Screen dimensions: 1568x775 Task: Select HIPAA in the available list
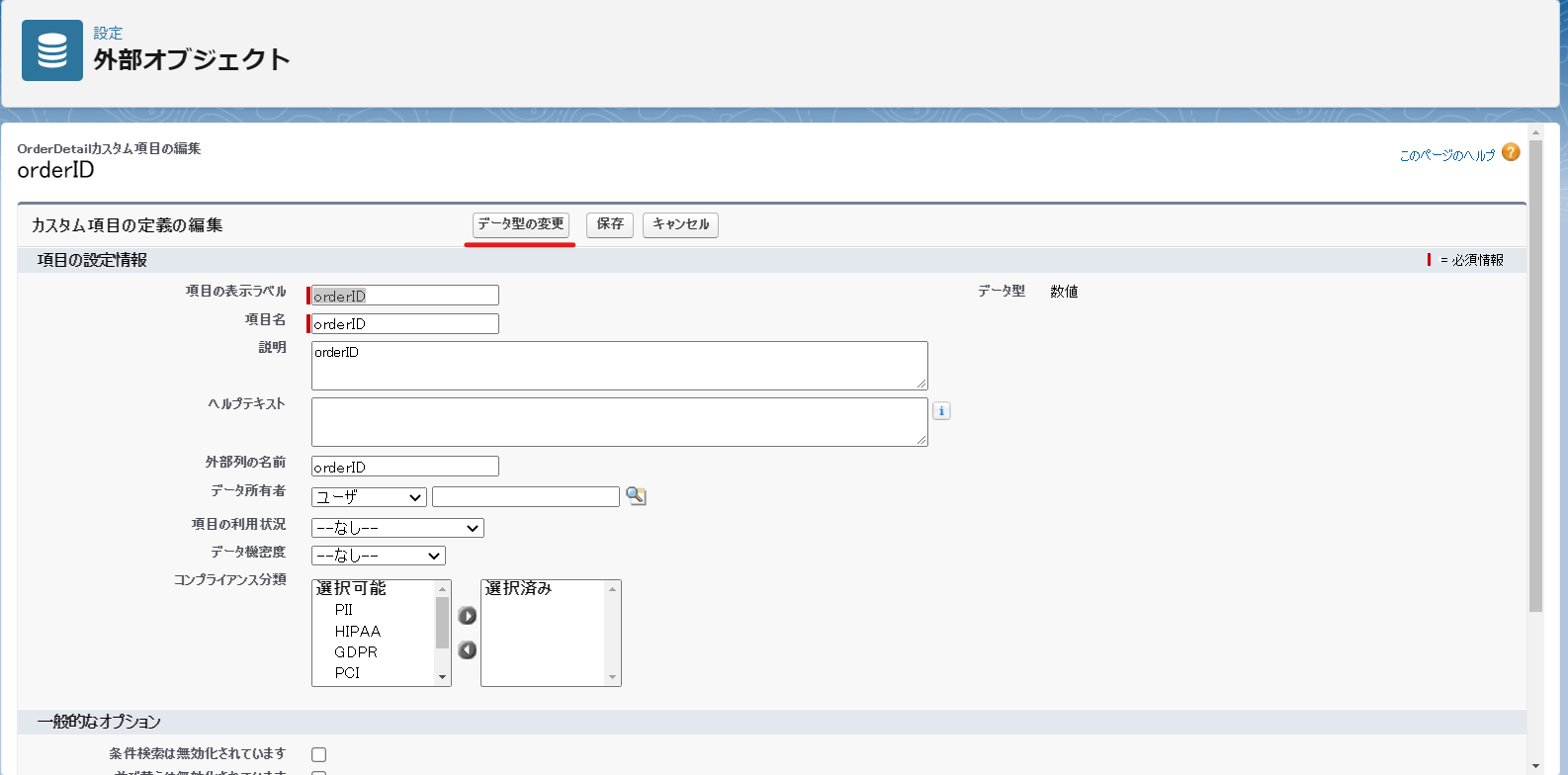pyautogui.click(x=357, y=631)
